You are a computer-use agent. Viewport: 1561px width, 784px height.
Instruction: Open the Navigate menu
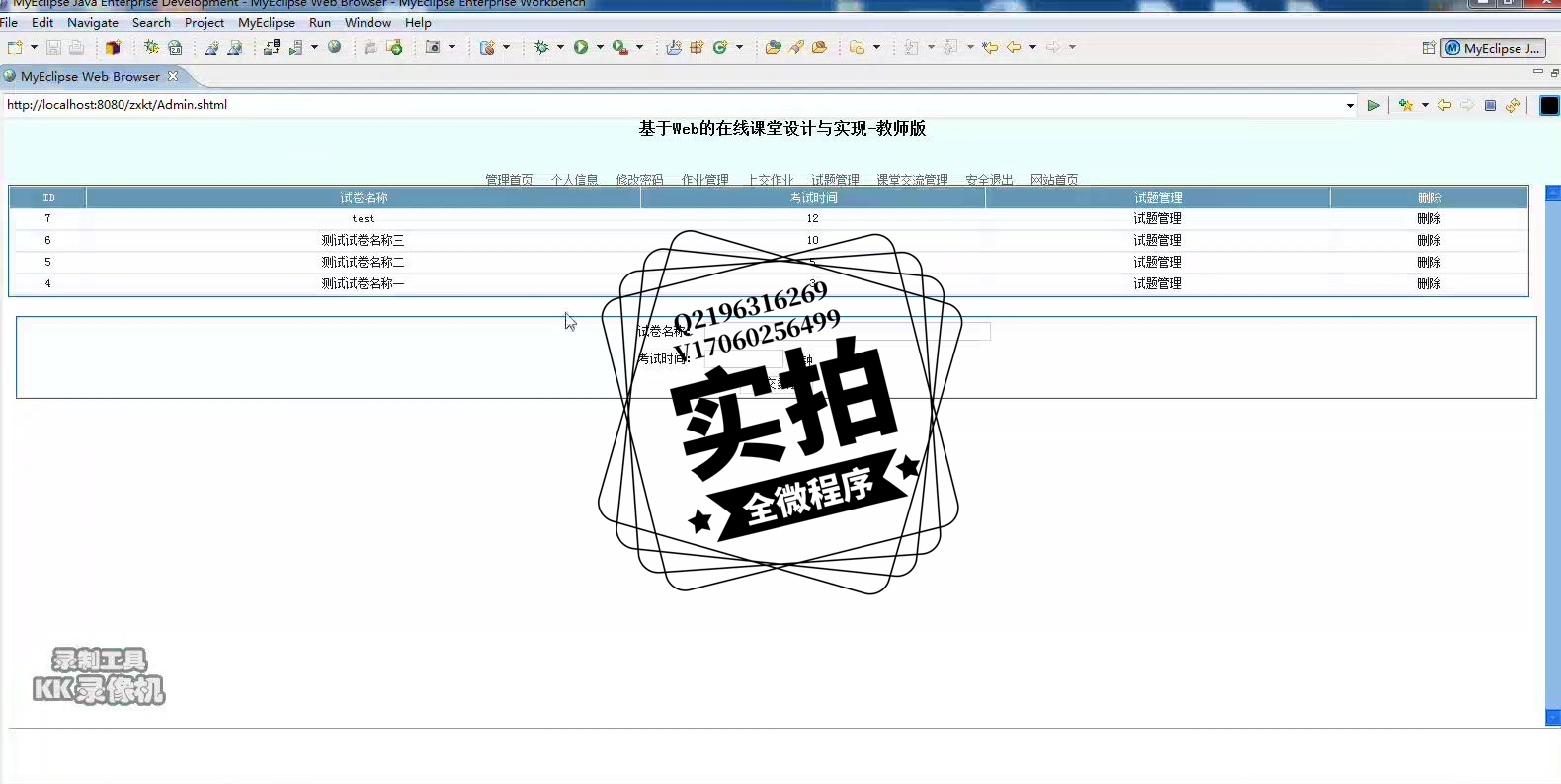(x=93, y=22)
